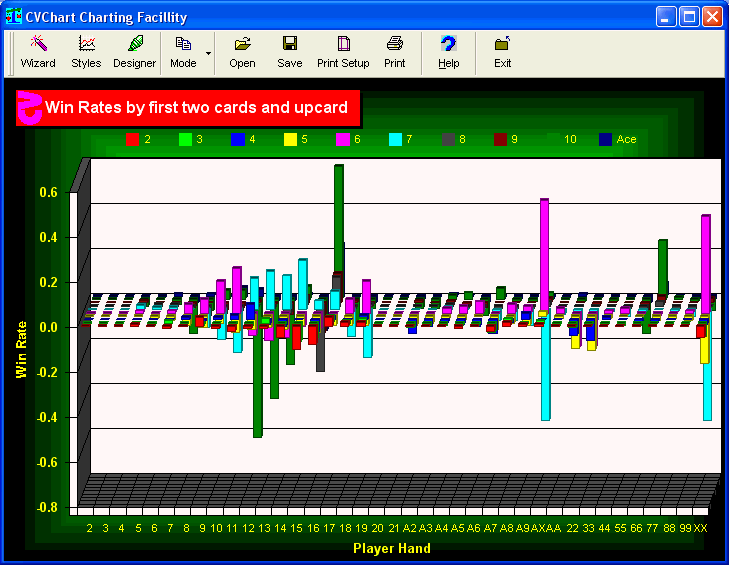The height and width of the screenshot is (565, 729).
Task: Open Help from the toolbar
Action: (x=448, y=52)
